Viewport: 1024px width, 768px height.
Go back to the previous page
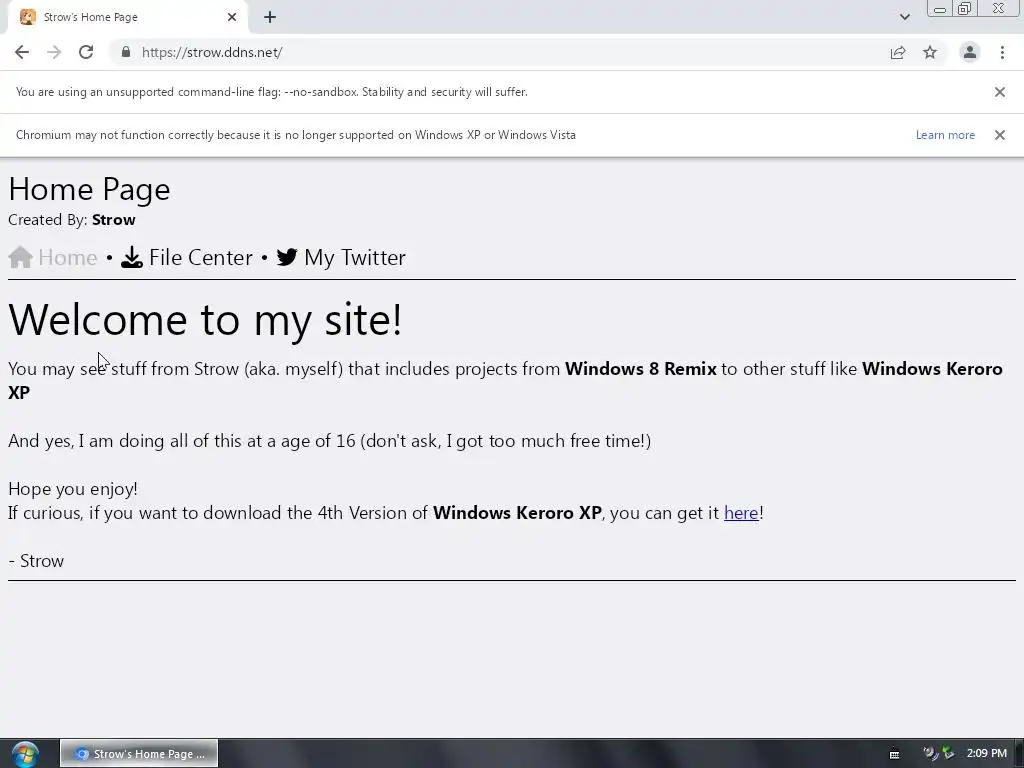[22, 52]
